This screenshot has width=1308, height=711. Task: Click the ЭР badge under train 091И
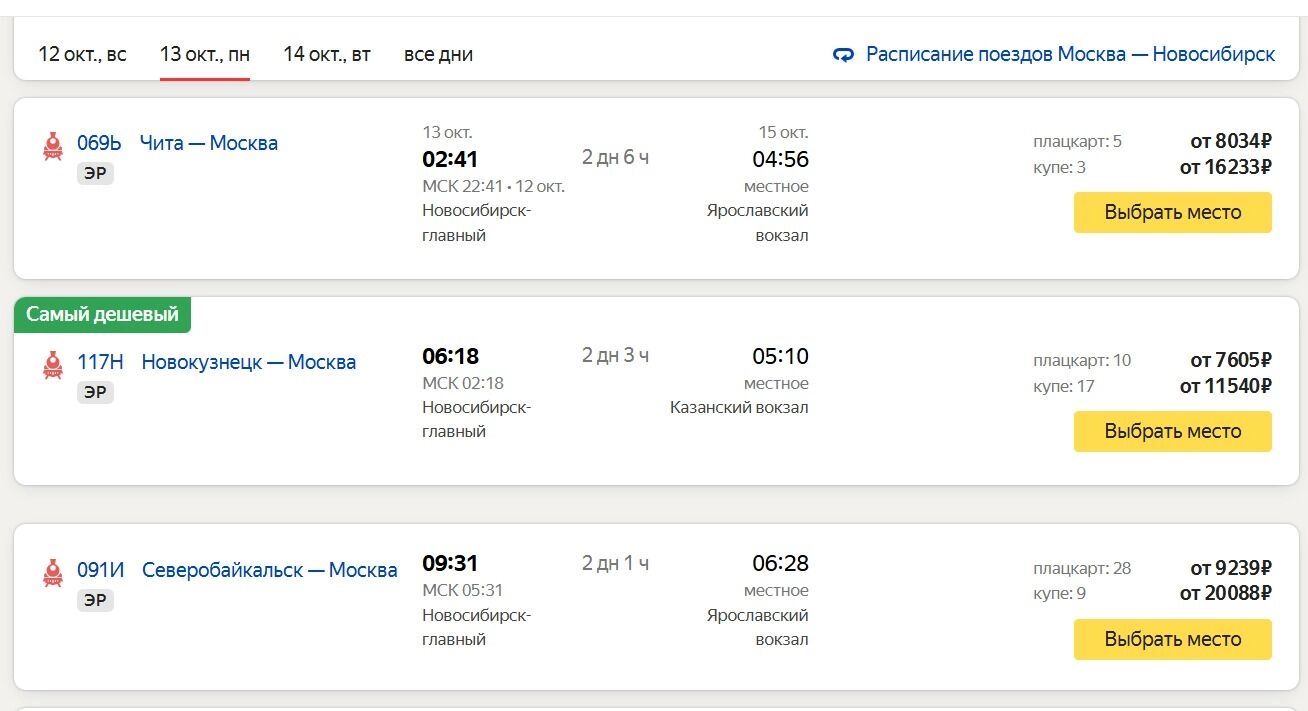tap(95, 600)
